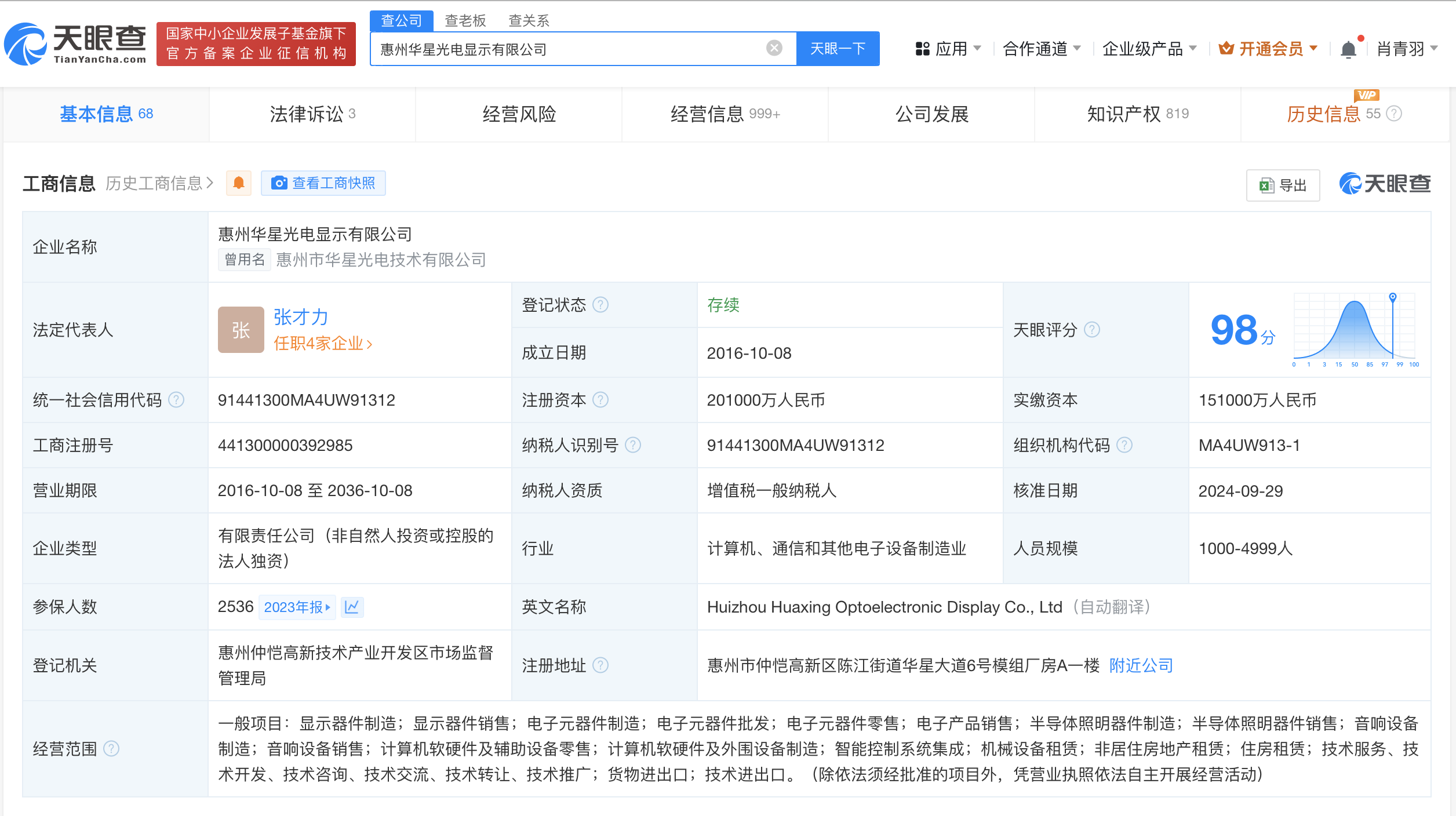The height and width of the screenshot is (816, 1456).
Task: Open user menu 肖青羽
Action: 1407,49
